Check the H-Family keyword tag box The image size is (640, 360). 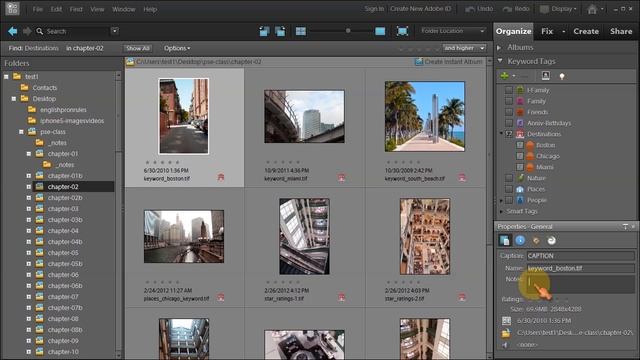[509, 90]
